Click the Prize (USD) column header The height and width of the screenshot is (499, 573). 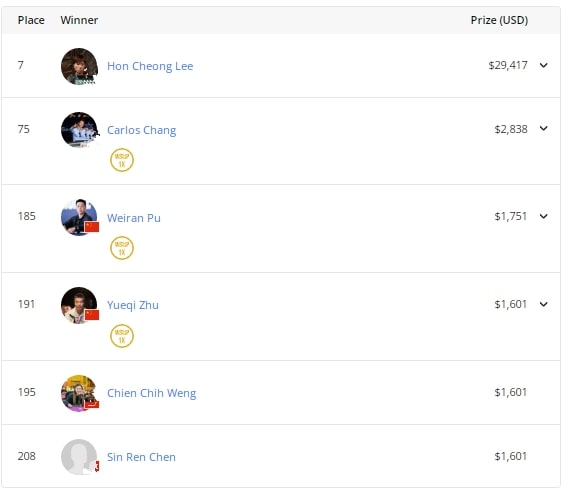499,20
